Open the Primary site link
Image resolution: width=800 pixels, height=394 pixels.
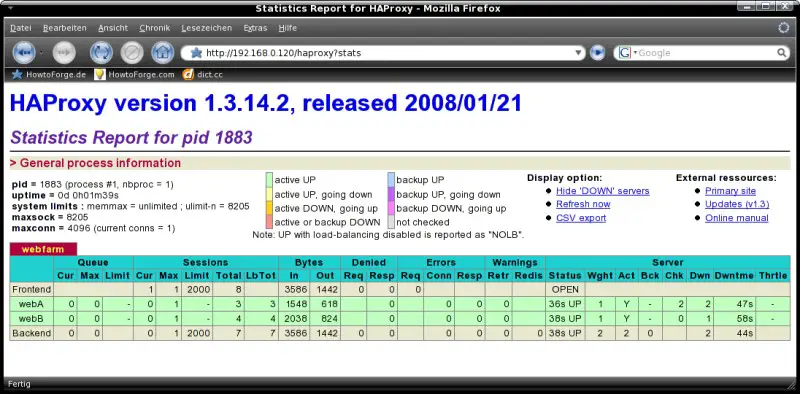tap(730, 191)
